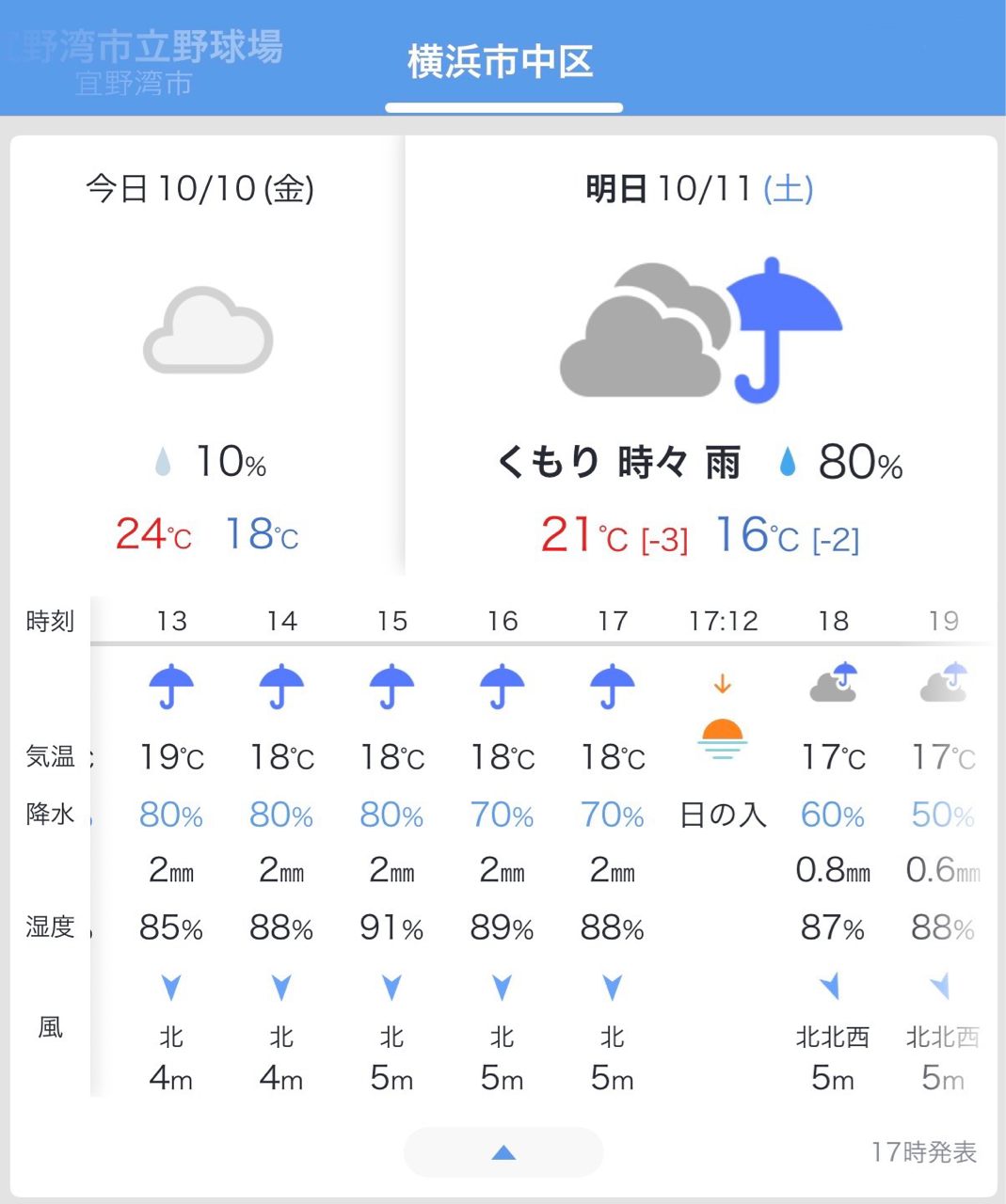Image resolution: width=1006 pixels, height=1204 pixels.
Task: Tap the 18 o'clock cloudy-rain icon
Action: pos(834,684)
